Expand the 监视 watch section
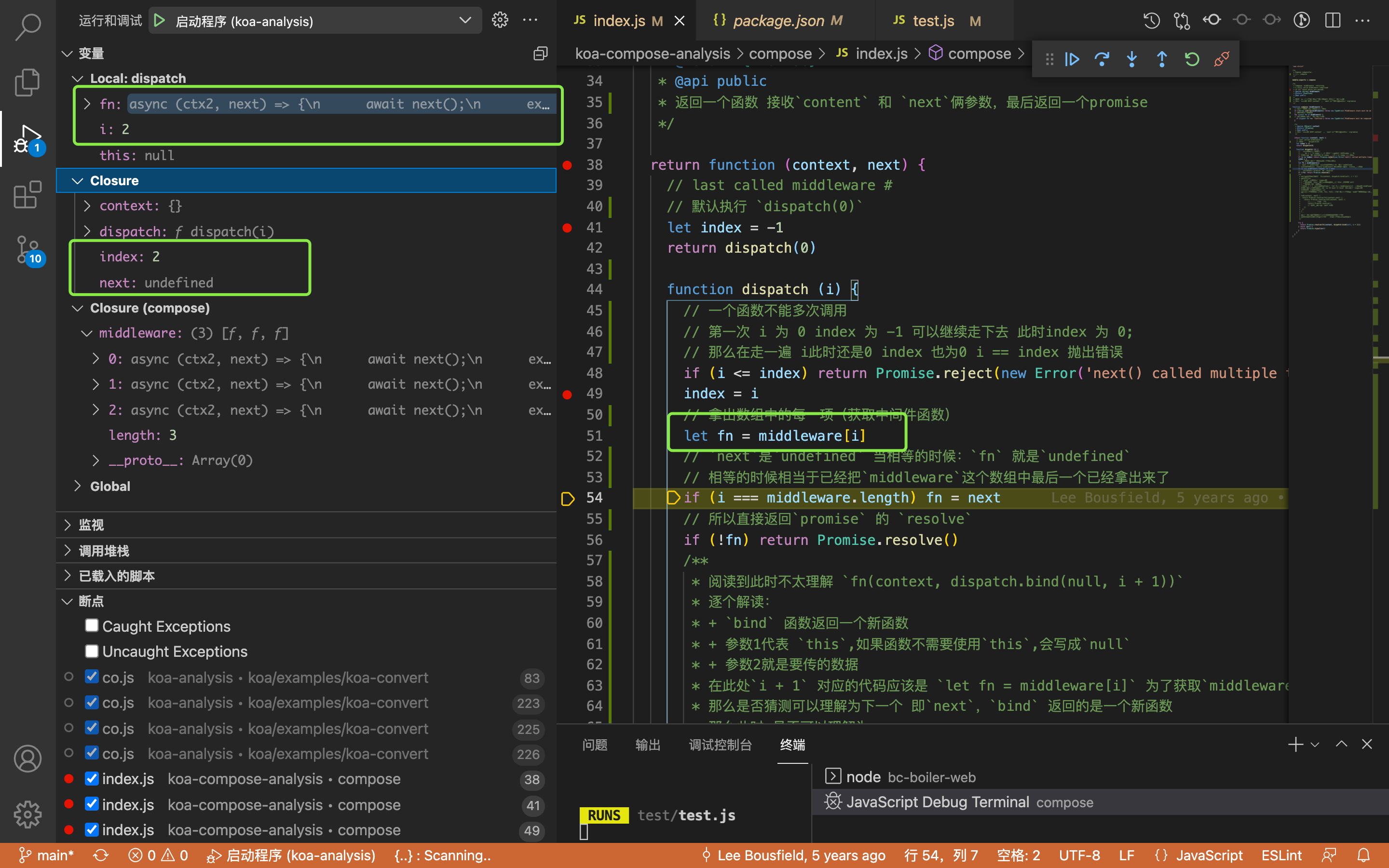Screen dimensions: 1389x868 point(307,525)
